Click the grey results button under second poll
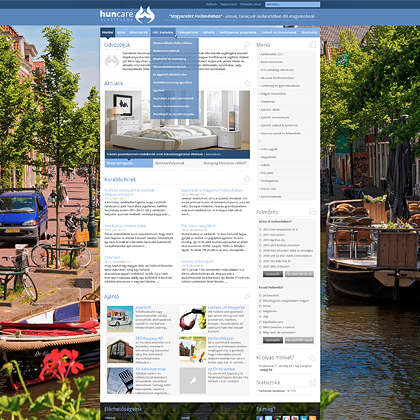420x420 pixels. (x=299, y=340)
